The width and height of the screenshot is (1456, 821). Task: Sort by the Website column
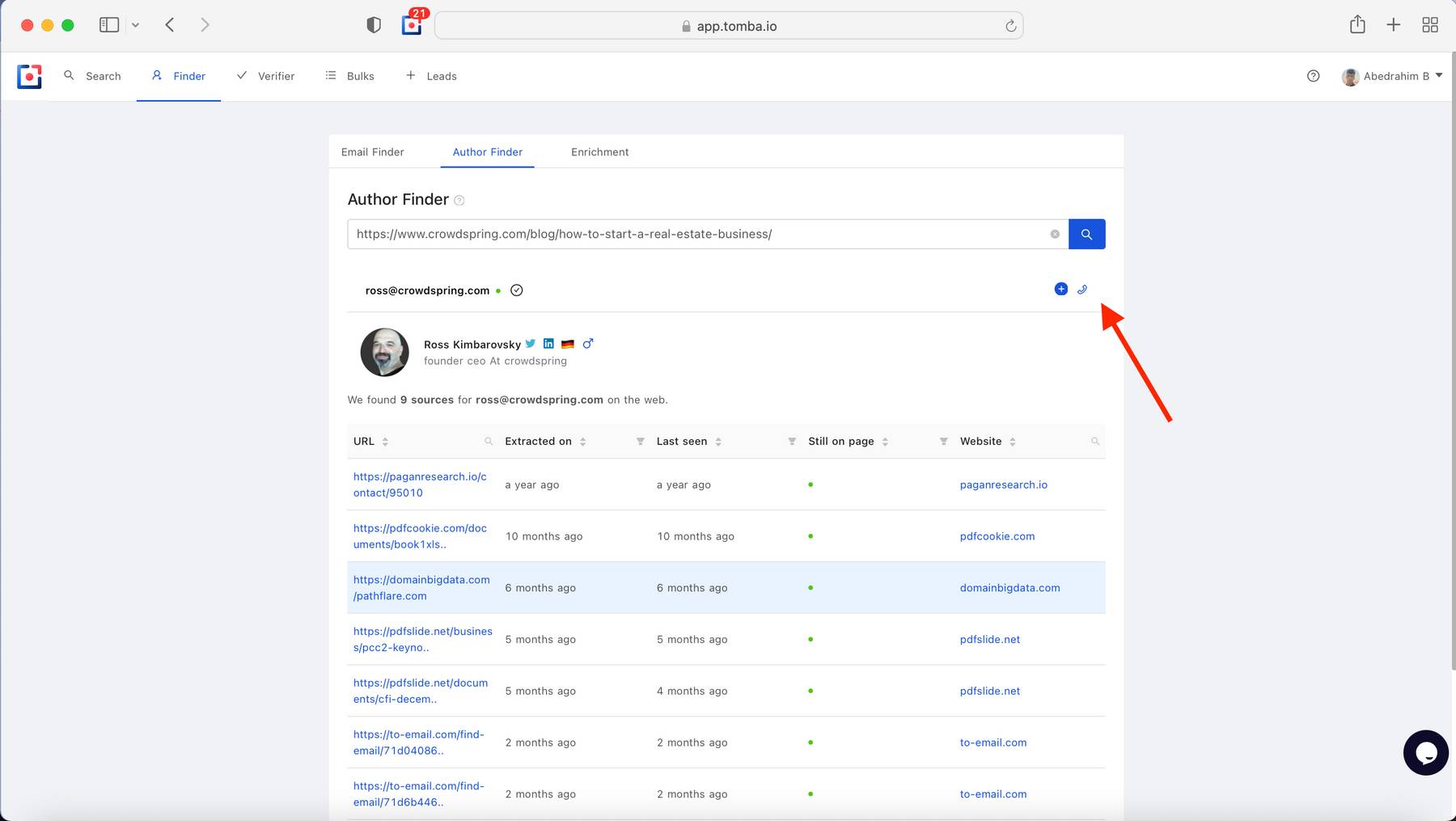click(1013, 442)
